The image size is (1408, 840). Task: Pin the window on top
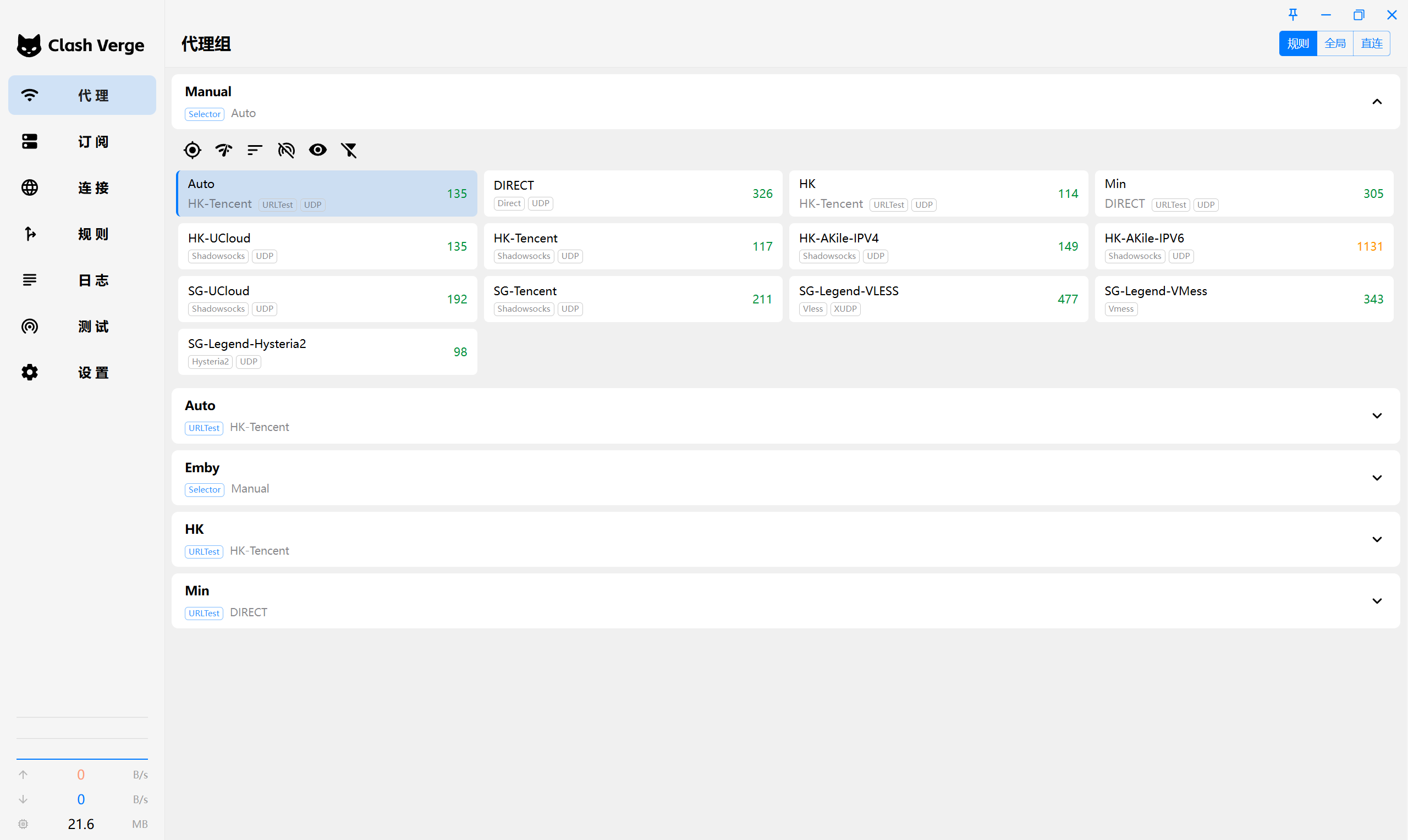(1293, 15)
